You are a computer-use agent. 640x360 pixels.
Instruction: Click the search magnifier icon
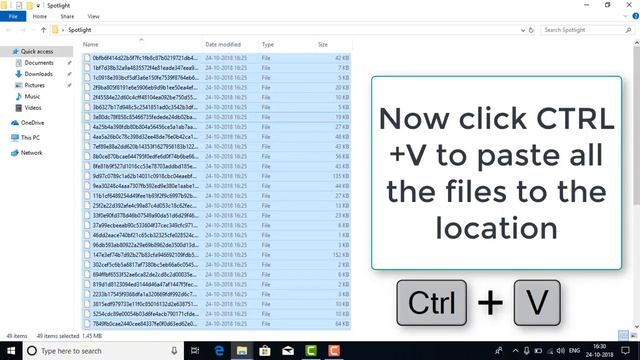pyautogui.click(x=628, y=30)
